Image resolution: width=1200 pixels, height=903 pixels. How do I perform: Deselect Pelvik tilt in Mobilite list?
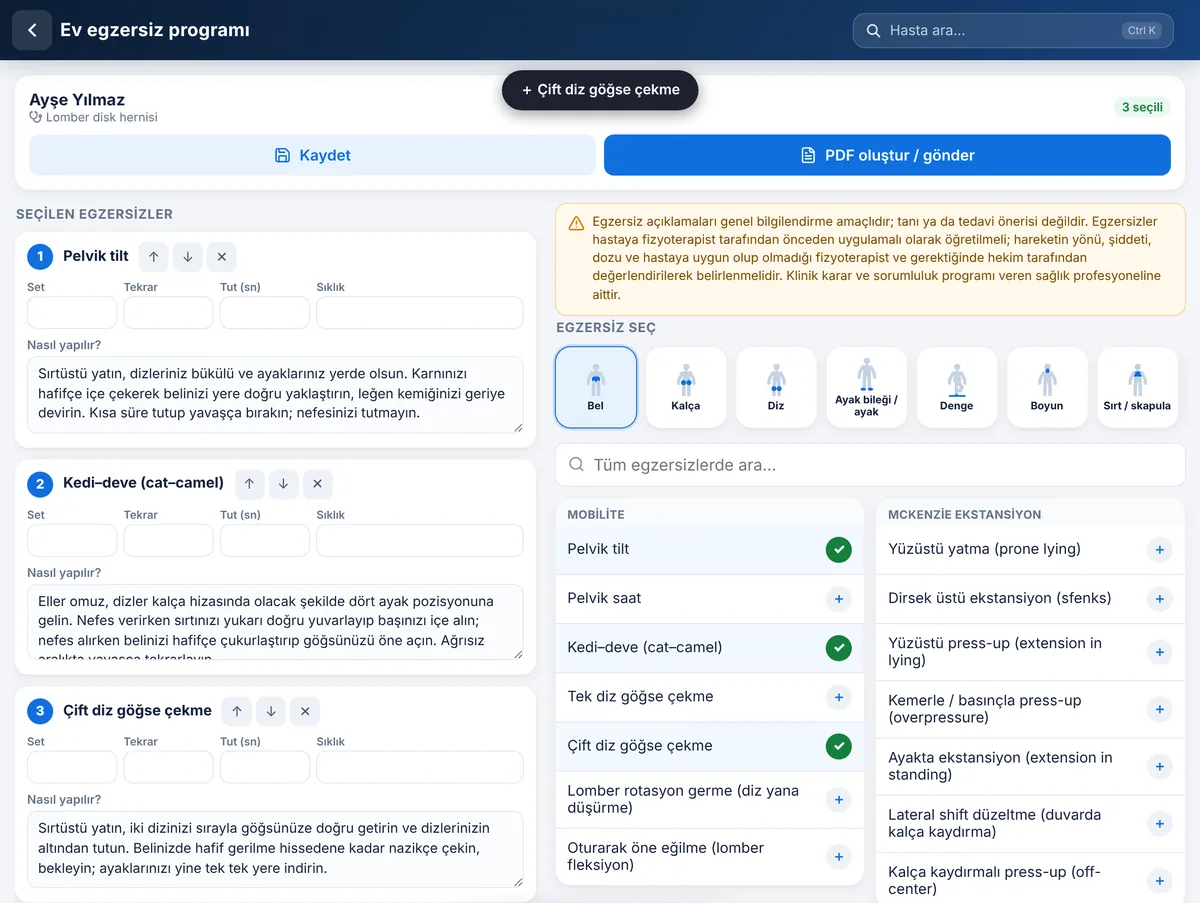coord(839,549)
